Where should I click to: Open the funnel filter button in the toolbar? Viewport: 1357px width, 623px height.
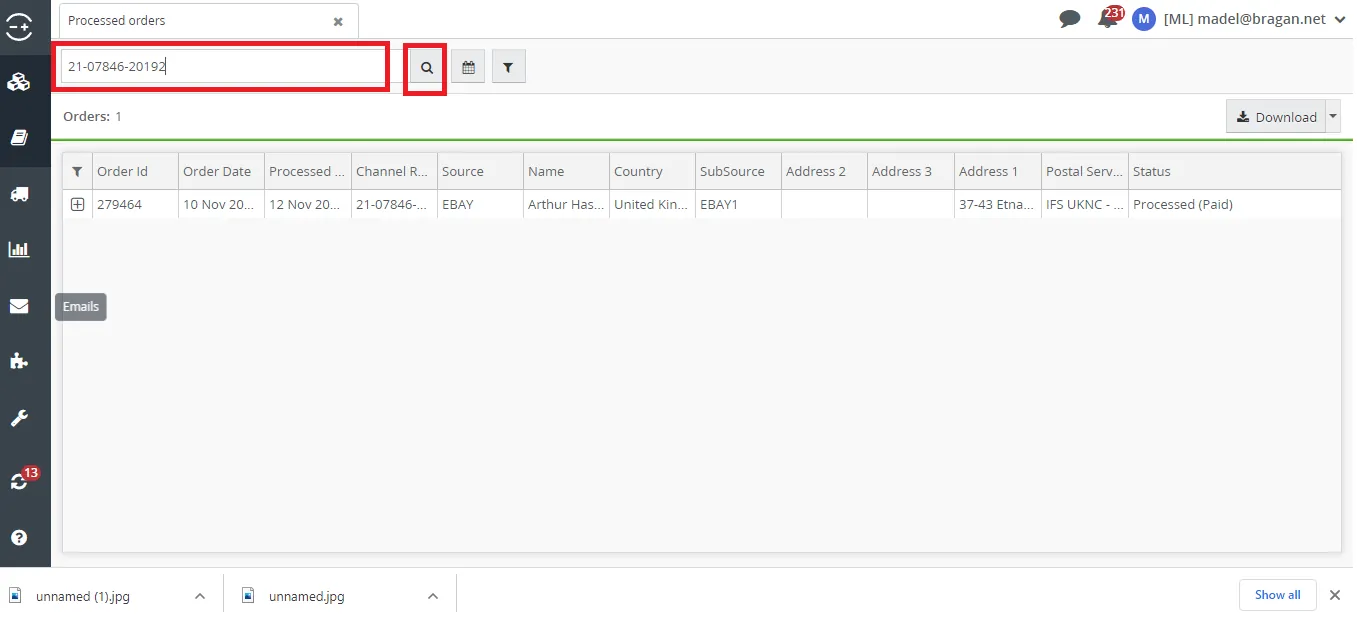tap(508, 67)
